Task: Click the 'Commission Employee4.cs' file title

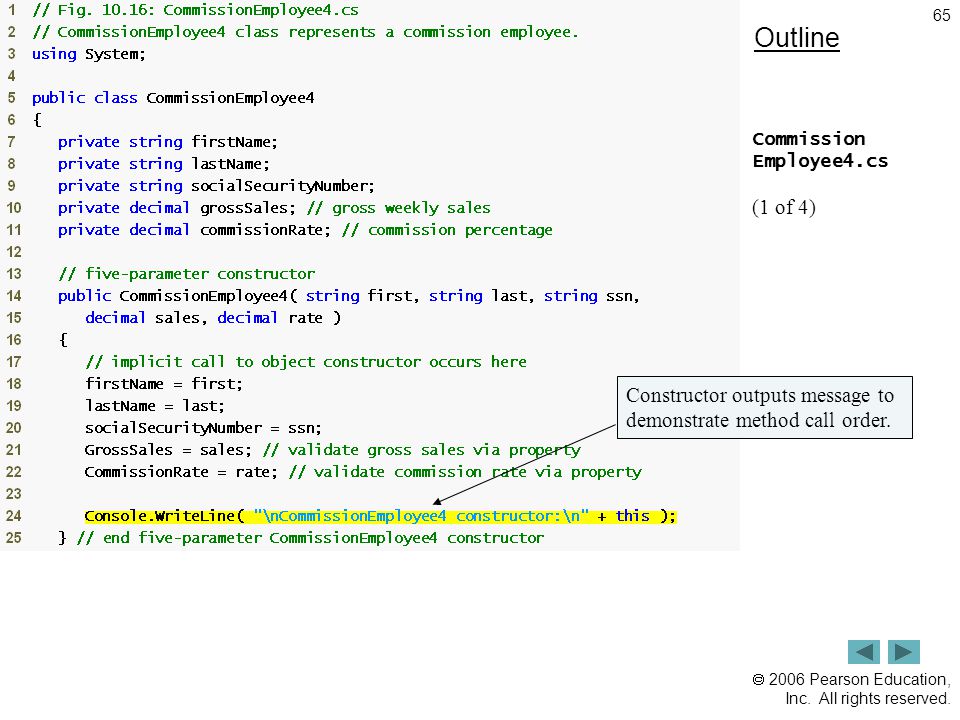Action: [x=820, y=150]
